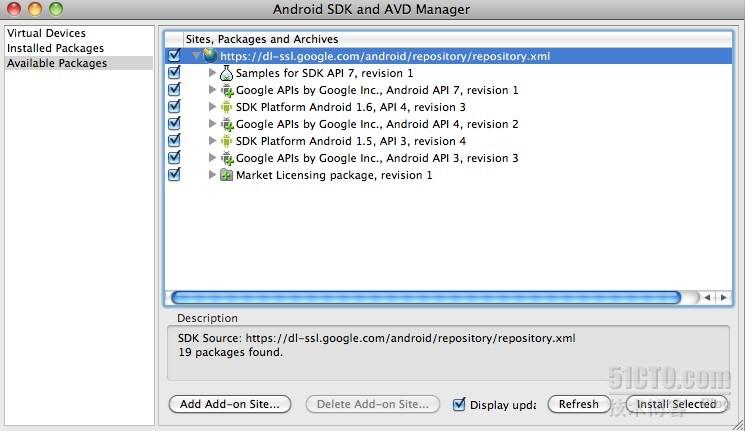Select row text Samples for SDK API 7, revision 1
Viewport: 745px width, 431px height.
point(325,73)
